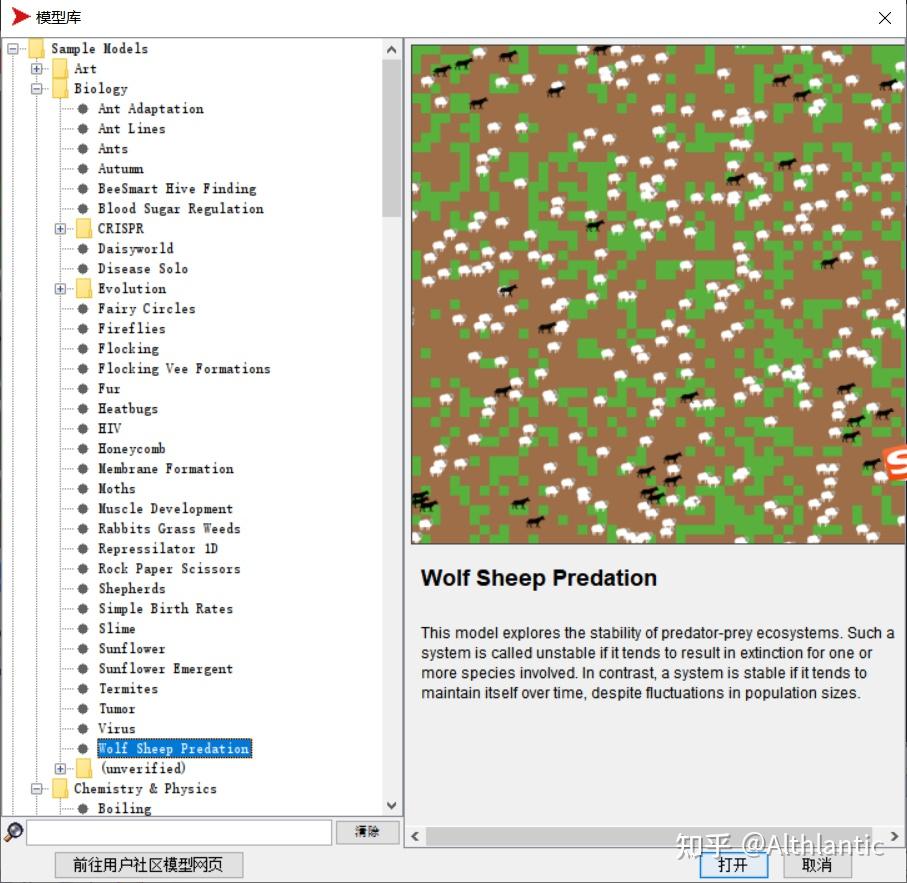
Task: Select the Moths model
Action: (116, 489)
